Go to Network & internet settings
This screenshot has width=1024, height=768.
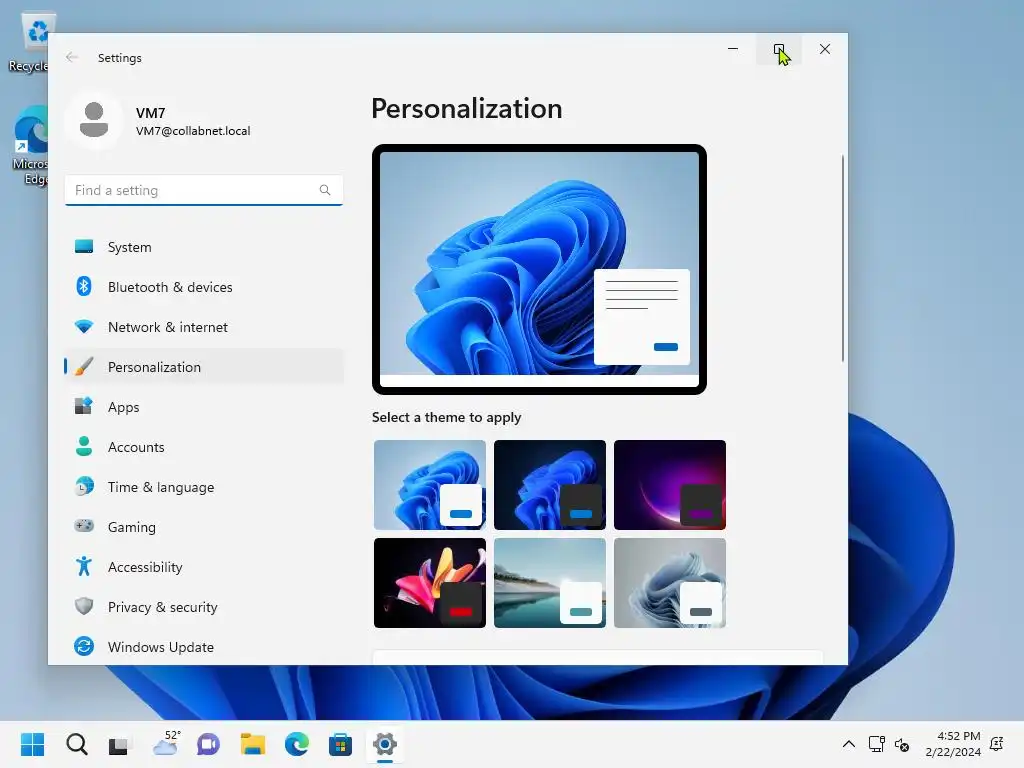tap(204, 327)
